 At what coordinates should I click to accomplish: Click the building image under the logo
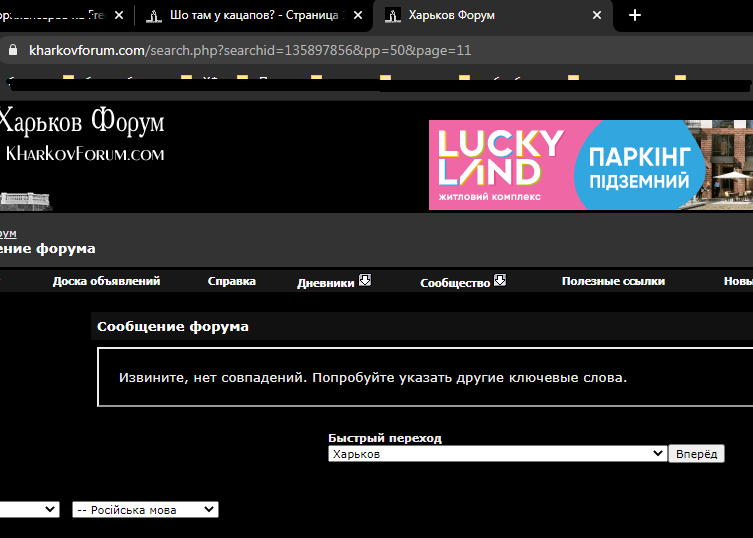point(25,201)
